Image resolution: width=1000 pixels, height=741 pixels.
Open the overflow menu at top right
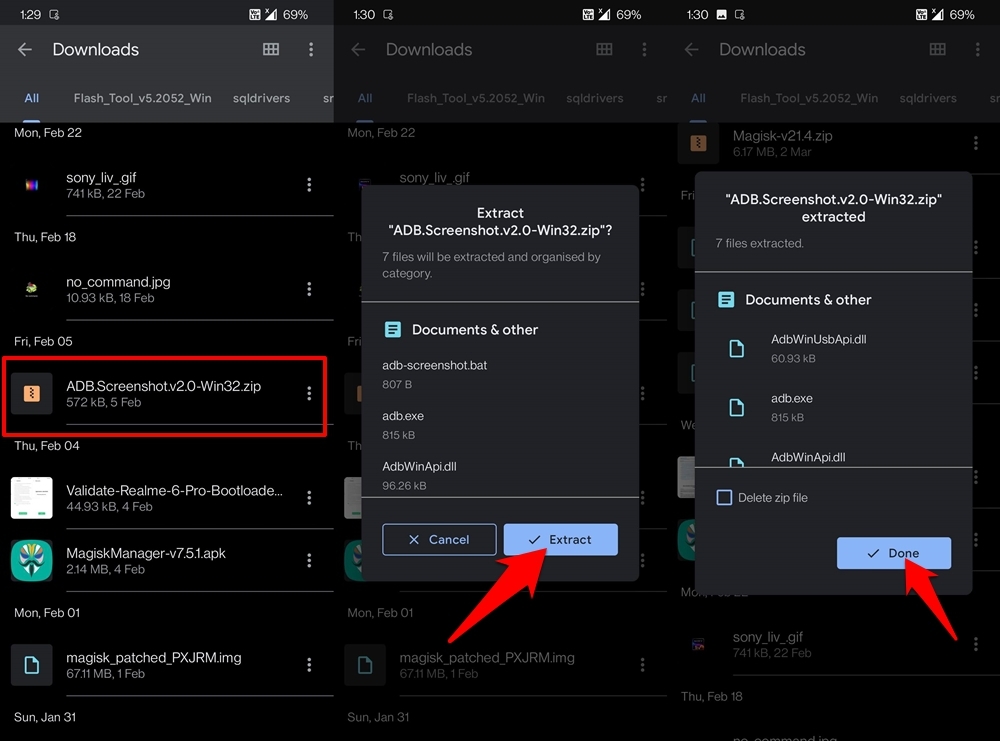click(310, 49)
